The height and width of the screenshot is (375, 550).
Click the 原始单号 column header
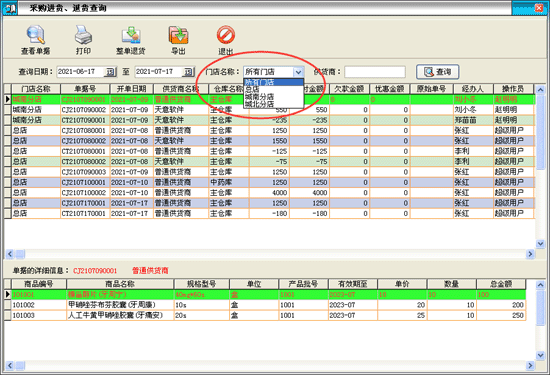431,89
